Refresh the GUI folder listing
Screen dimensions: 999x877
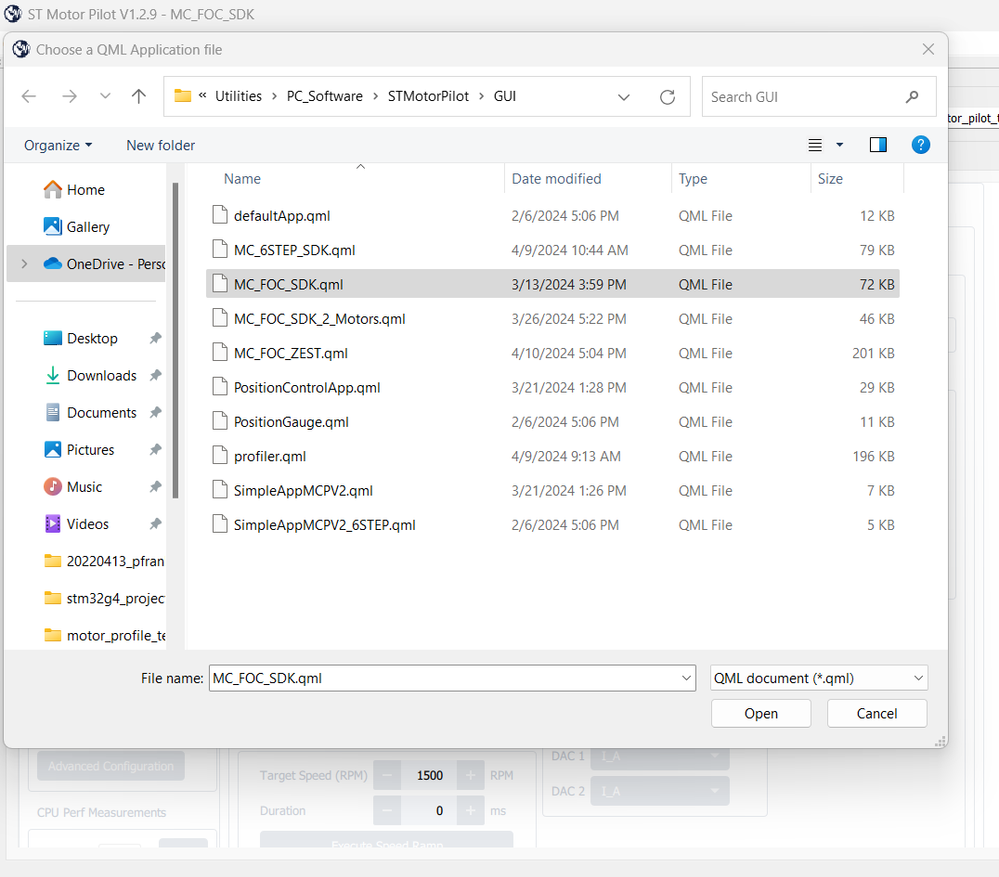pos(667,97)
